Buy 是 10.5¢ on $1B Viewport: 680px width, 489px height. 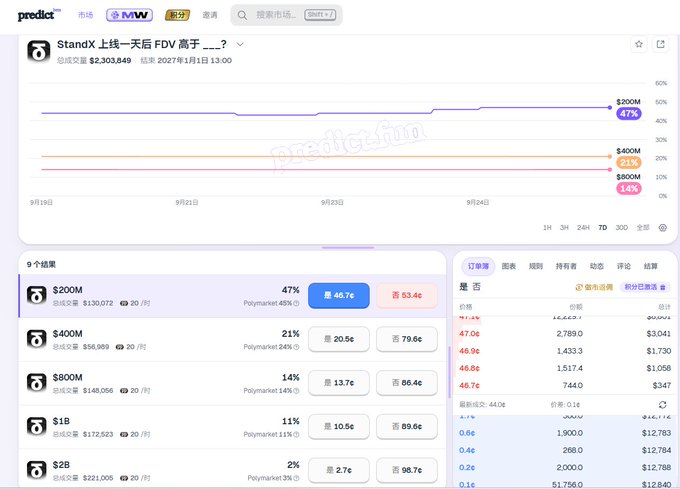(x=339, y=427)
